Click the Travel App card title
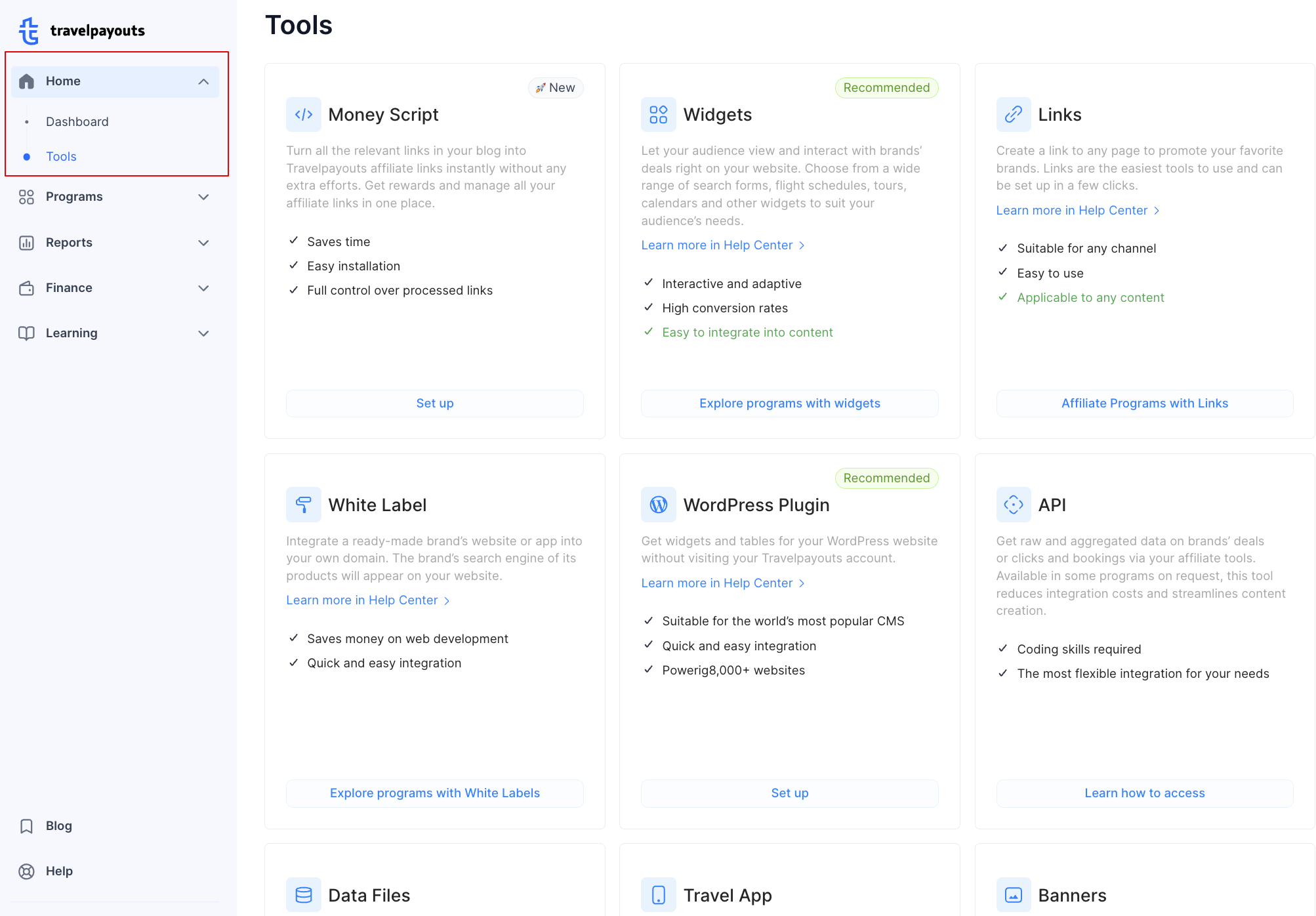 (728, 896)
